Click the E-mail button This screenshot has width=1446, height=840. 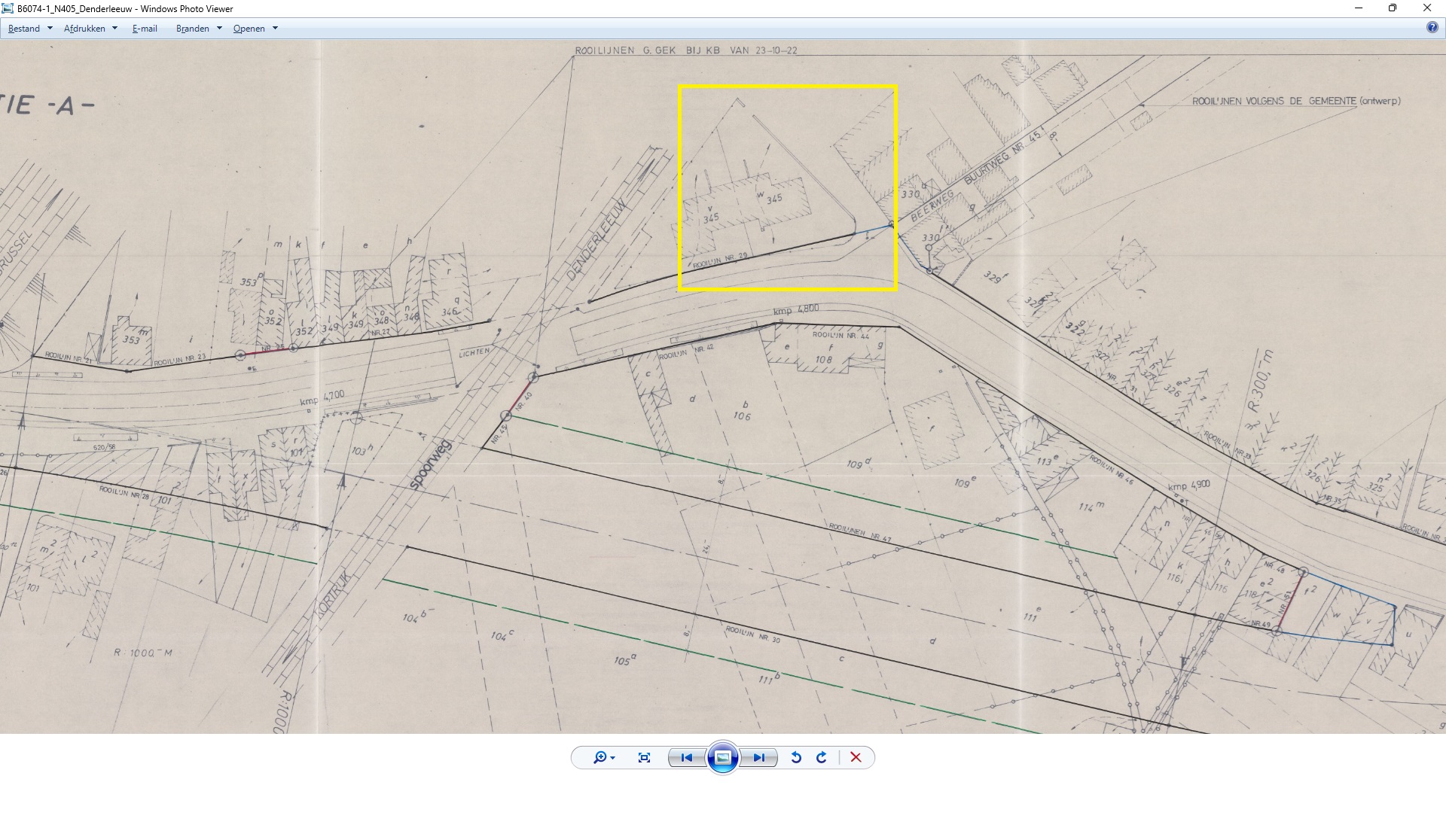click(145, 29)
